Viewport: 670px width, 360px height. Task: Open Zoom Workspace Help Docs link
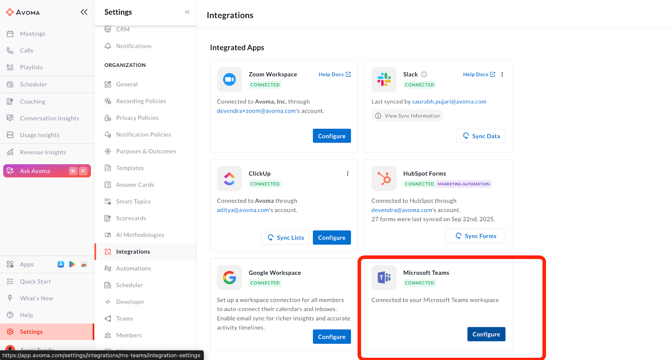[335, 74]
